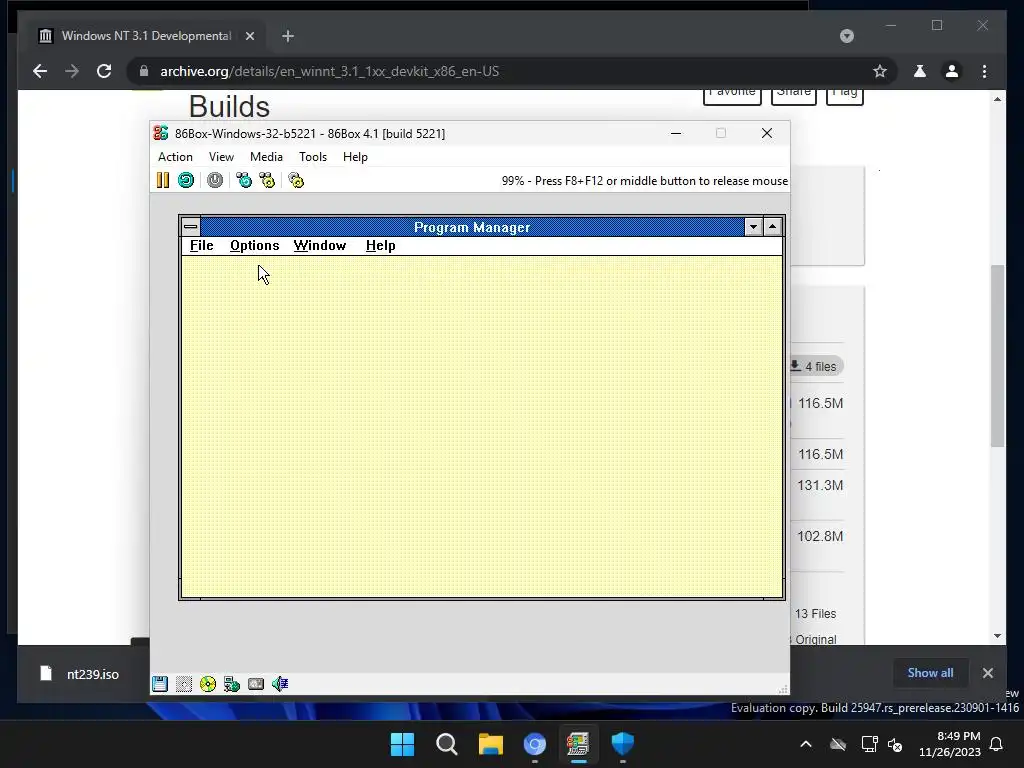Open the 86Box Help menu
Screen dimensions: 1024x768
355,157
